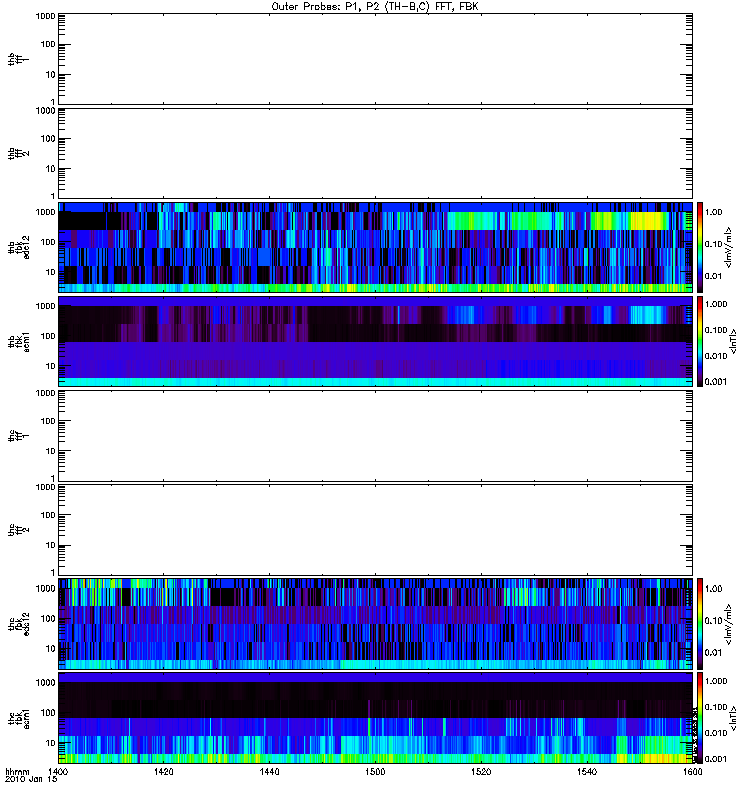
Task: Click the 'thb fbk scm1' panel label
Action: [x=18, y=341]
